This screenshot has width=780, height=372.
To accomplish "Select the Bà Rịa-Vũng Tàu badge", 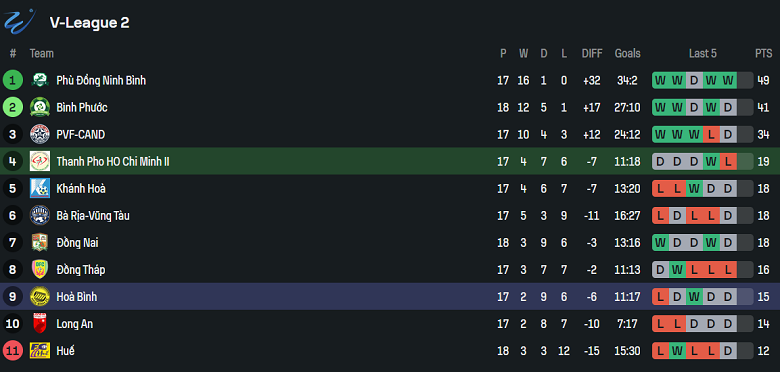I will pos(40,215).
